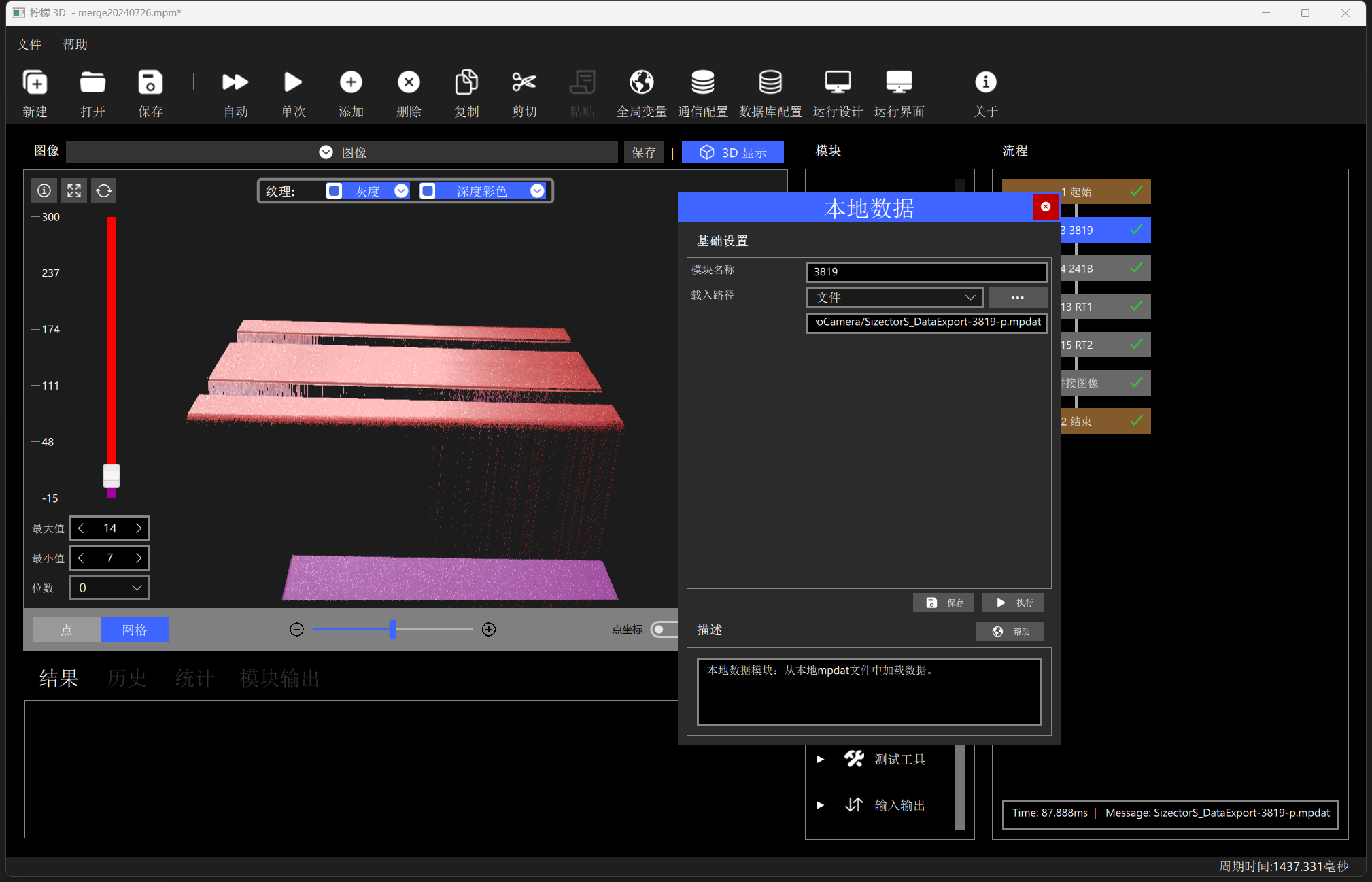Click the depth range slider handle
Image resolution: width=1372 pixels, height=882 pixels.
tap(112, 475)
